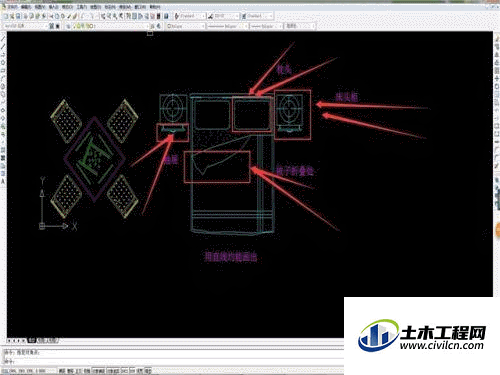The image size is (500, 375).
Task: Click in the command line input
Action: pos(173,362)
